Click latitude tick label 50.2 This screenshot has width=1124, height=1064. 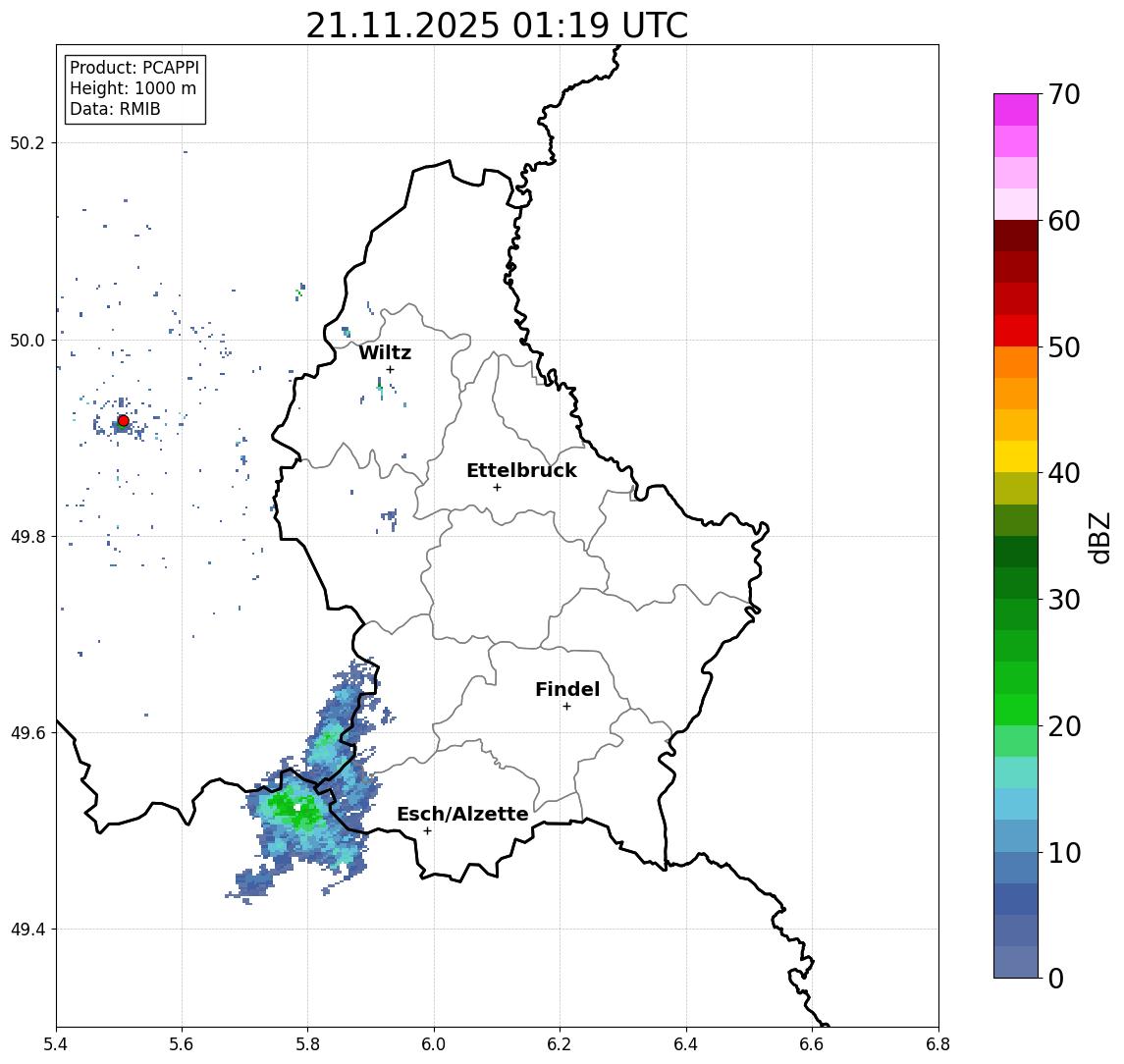pyautogui.click(x=27, y=142)
